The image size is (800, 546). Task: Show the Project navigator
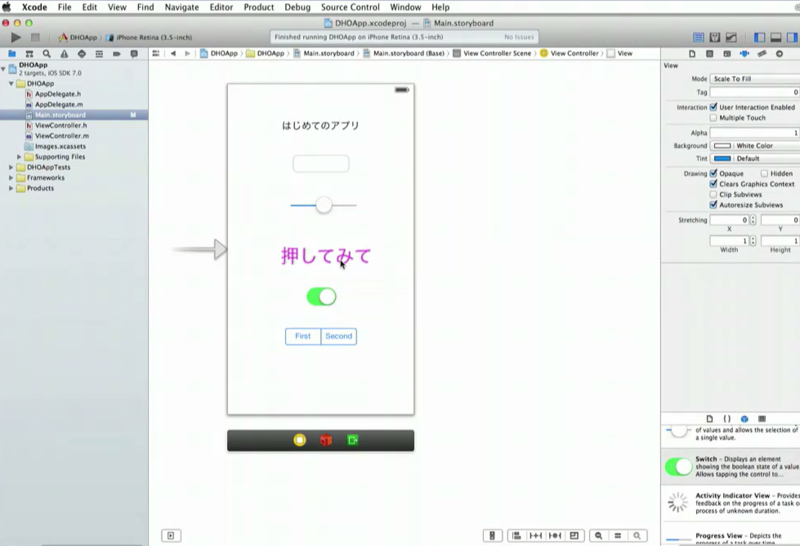coord(12,54)
